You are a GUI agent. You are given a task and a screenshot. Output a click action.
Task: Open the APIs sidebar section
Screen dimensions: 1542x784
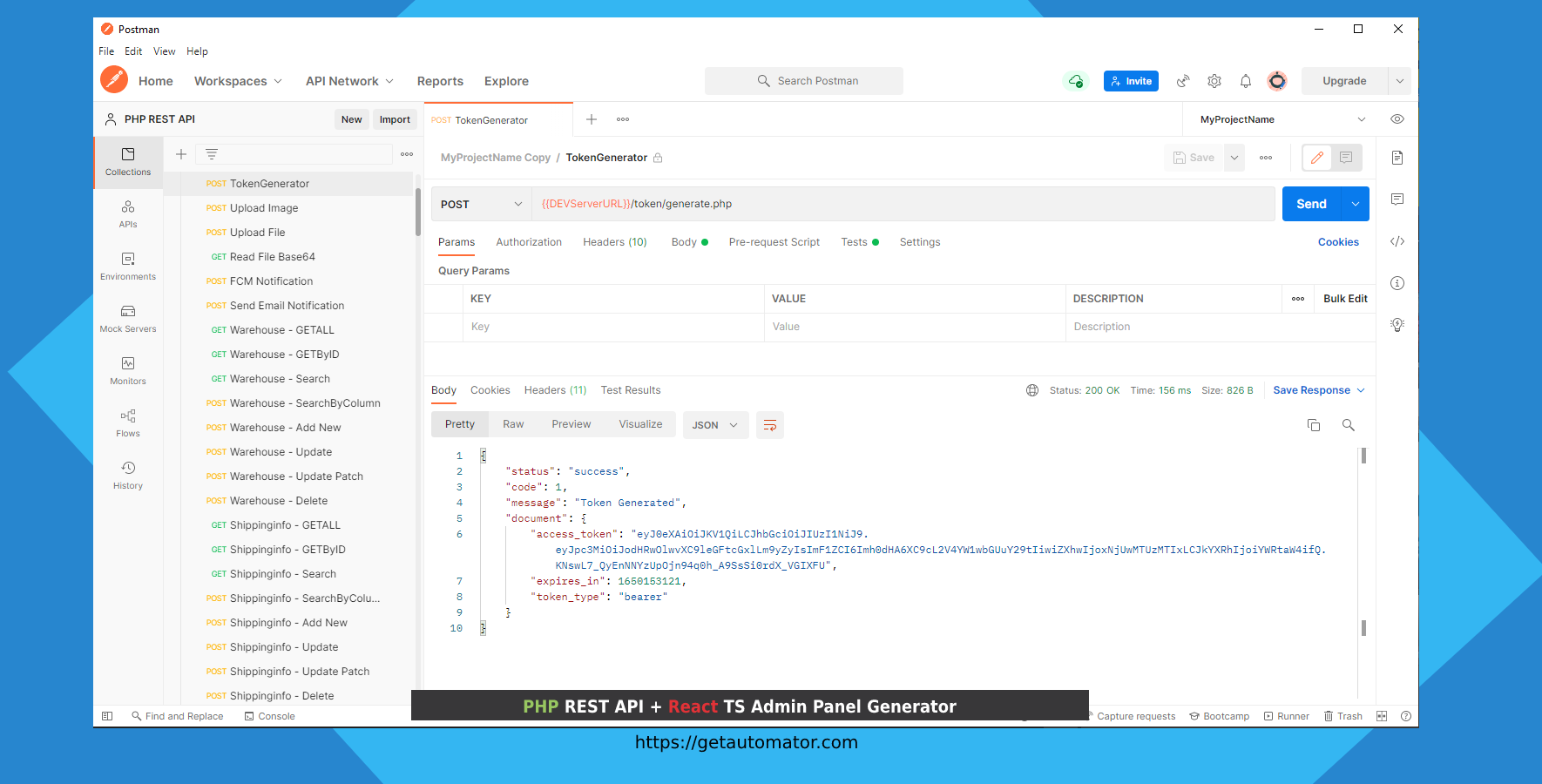(x=128, y=214)
